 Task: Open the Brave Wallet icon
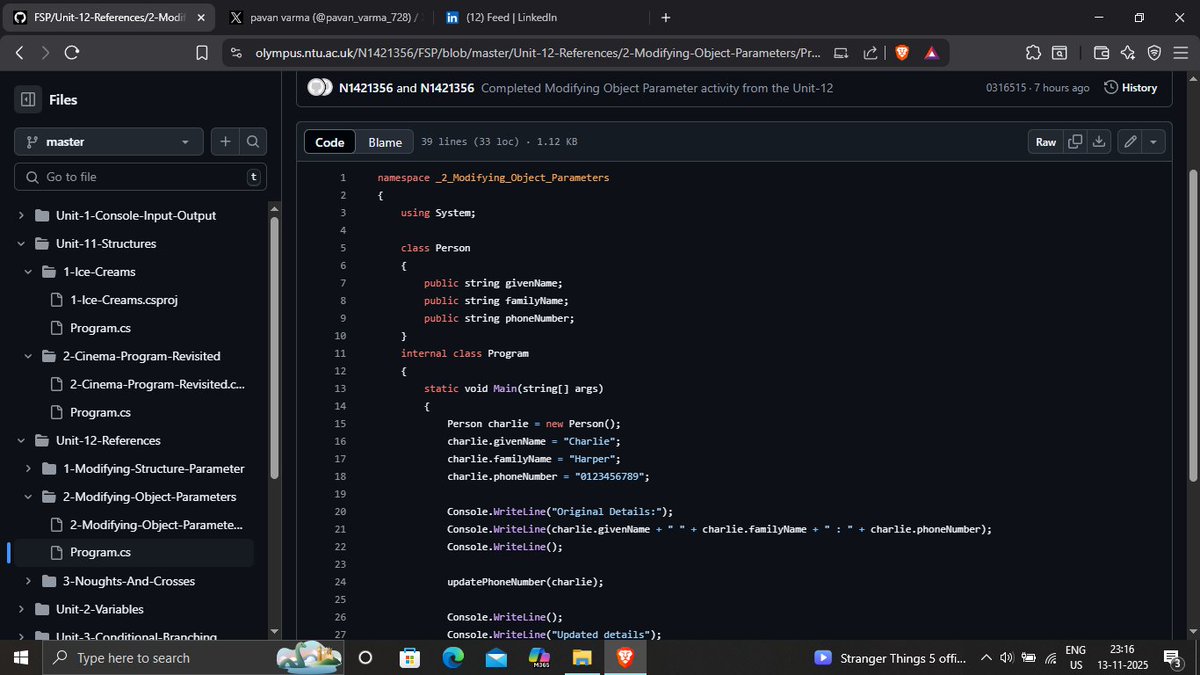point(1101,52)
